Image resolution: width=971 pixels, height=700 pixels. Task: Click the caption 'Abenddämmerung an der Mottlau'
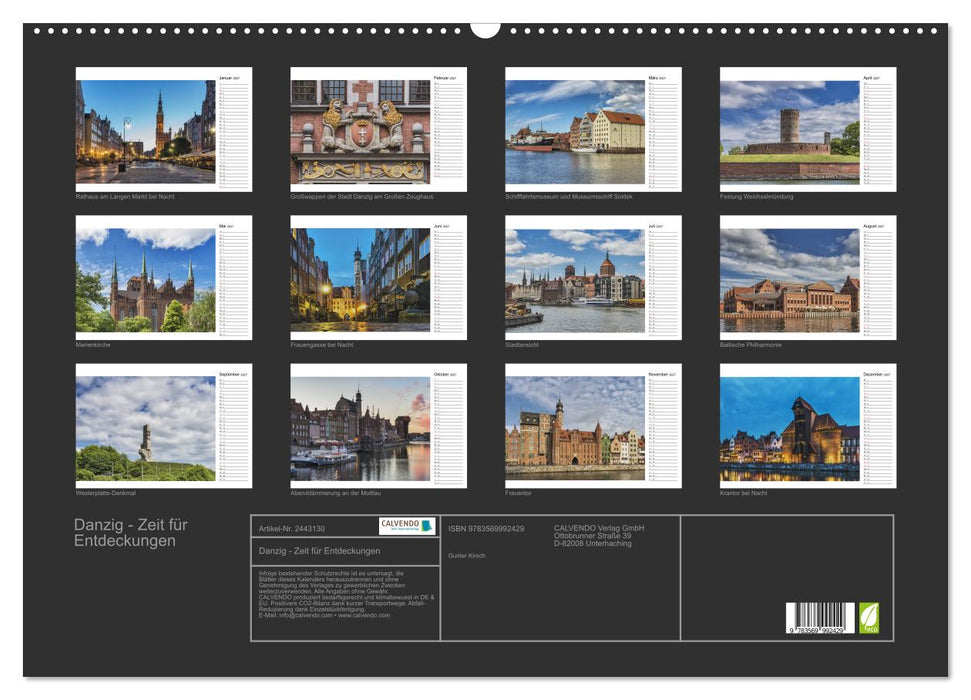pyautogui.click(x=336, y=493)
